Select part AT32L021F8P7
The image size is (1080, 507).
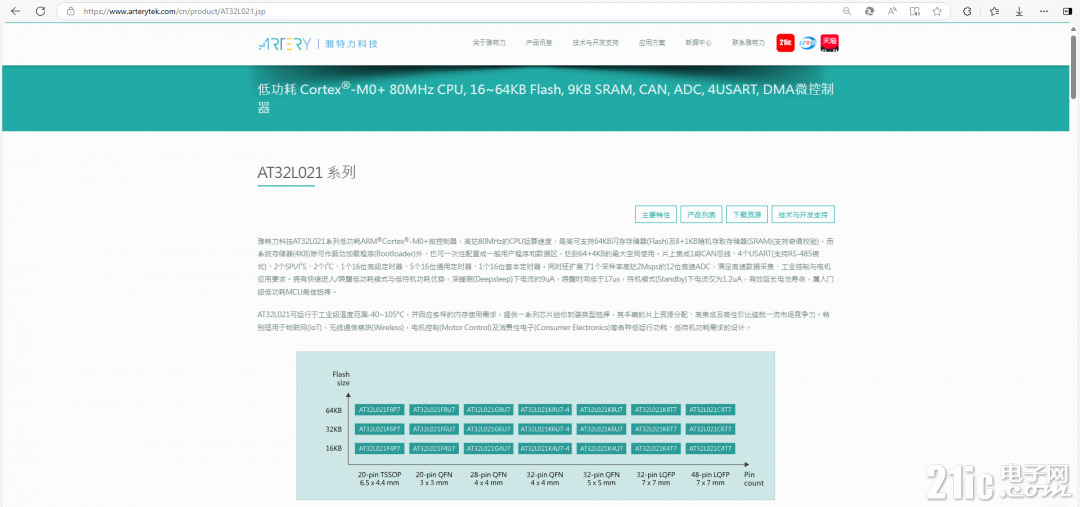(x=380, y=410)
